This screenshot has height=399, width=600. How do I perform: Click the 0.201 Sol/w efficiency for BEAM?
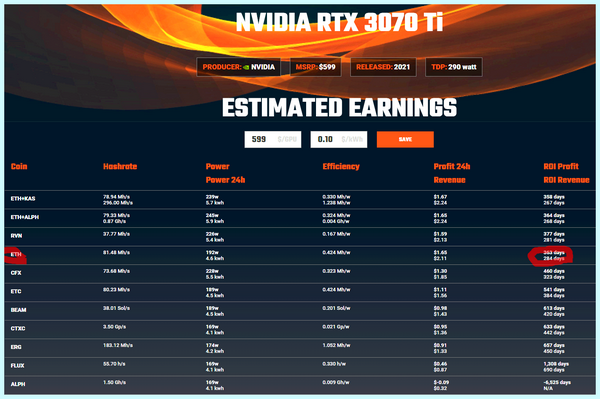pyautogui.click(x=336, y=308)
